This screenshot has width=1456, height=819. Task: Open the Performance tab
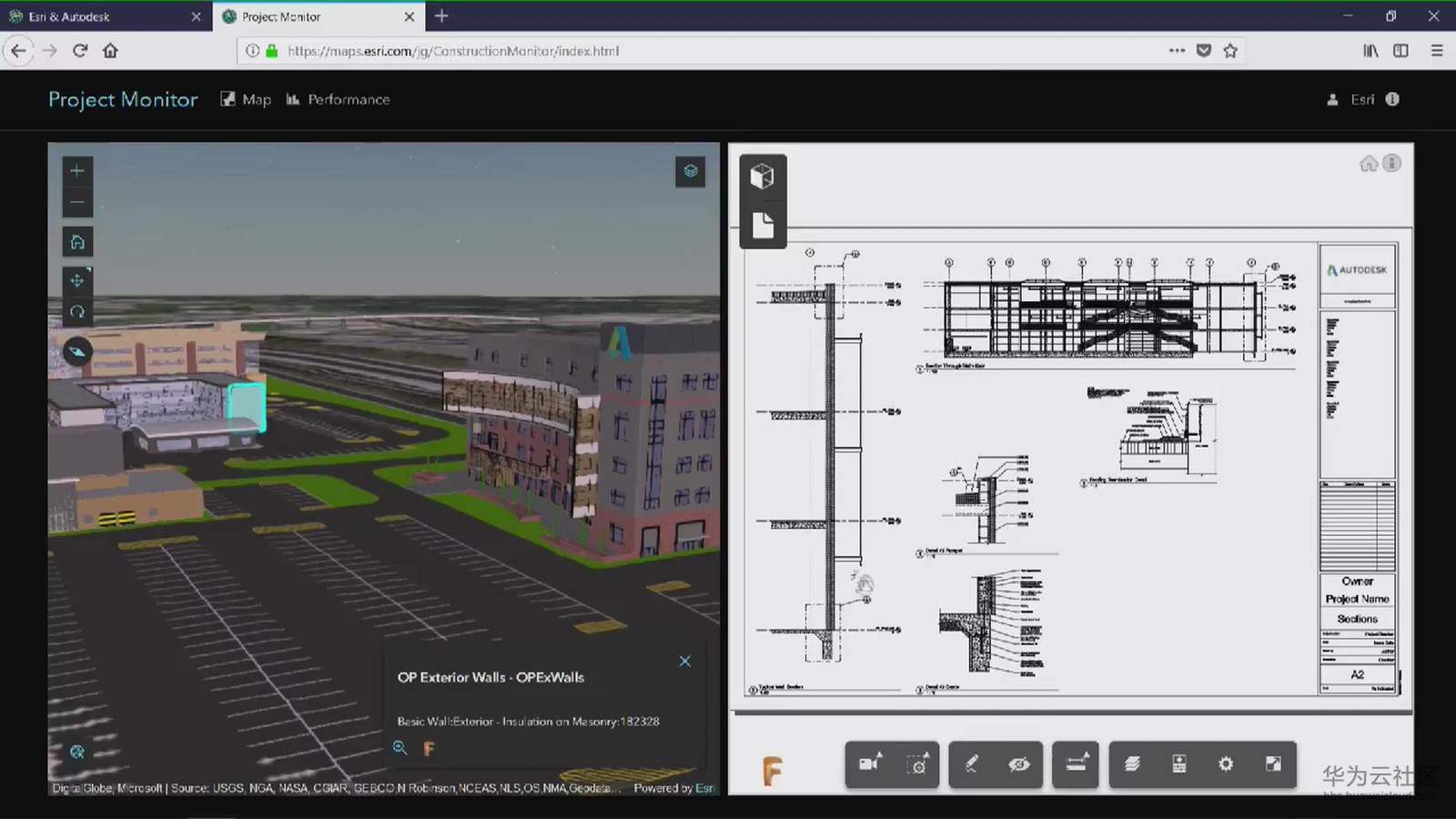(x=338, y=99)
